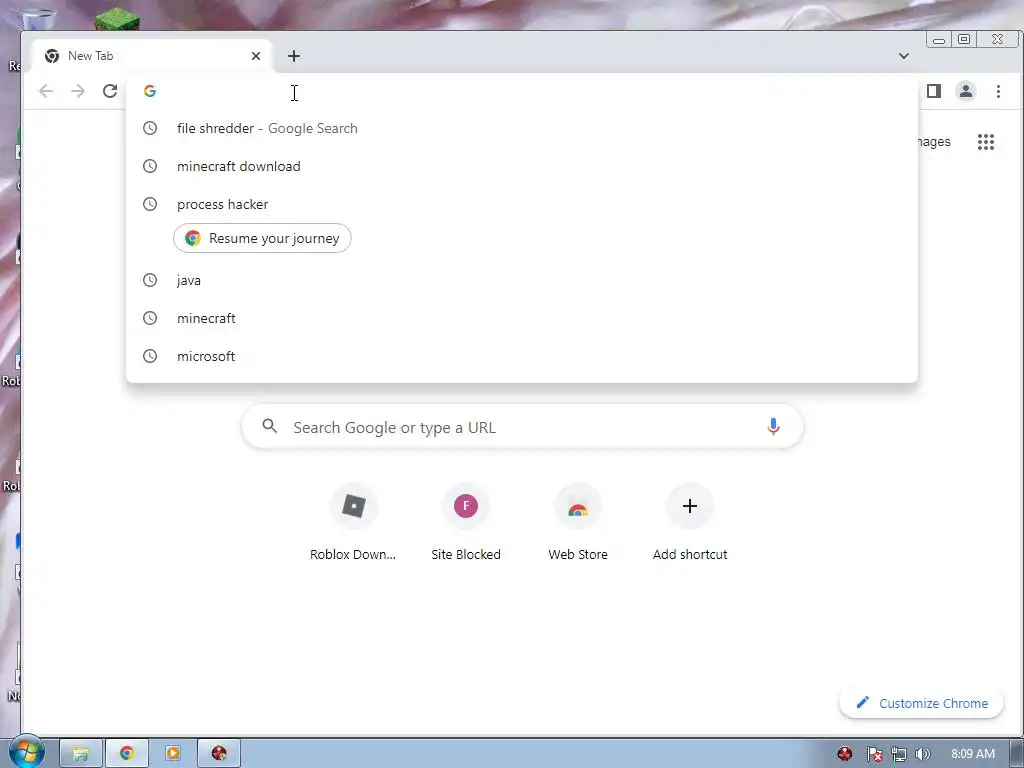This screenshot has height=768, width=1024.
Task: Open File Explorer from taskbar
Action: [80, 754]
